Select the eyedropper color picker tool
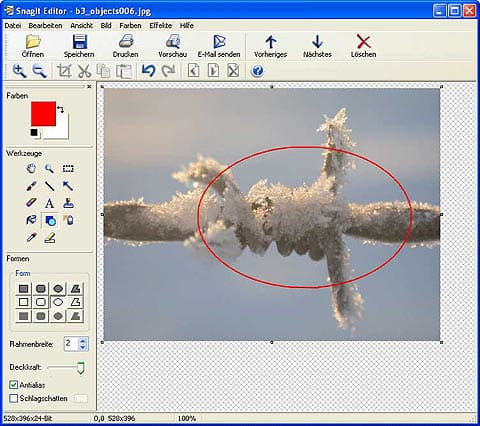This screenshot has height=426, width=480. 31,237
